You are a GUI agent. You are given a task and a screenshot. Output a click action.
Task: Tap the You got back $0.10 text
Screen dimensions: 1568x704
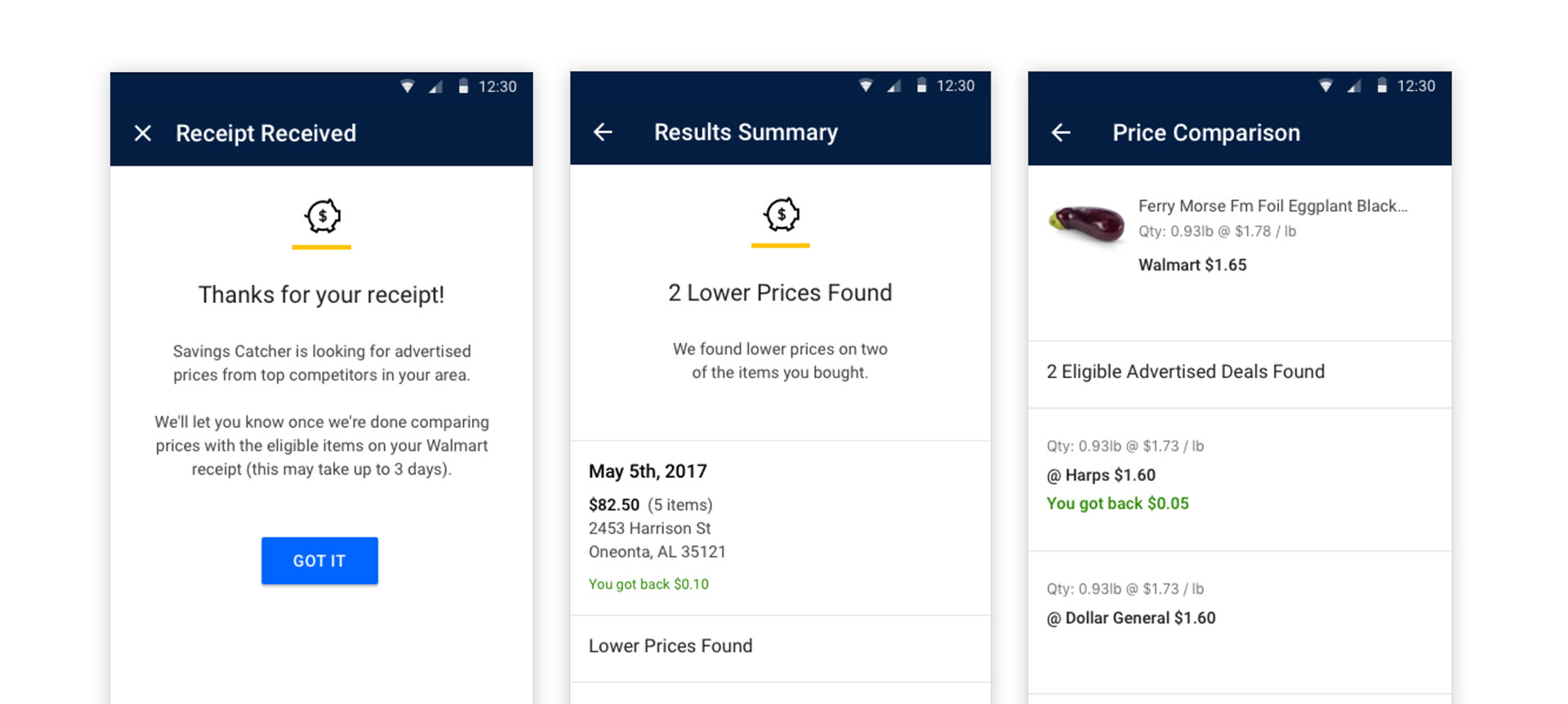pos(648,584)
